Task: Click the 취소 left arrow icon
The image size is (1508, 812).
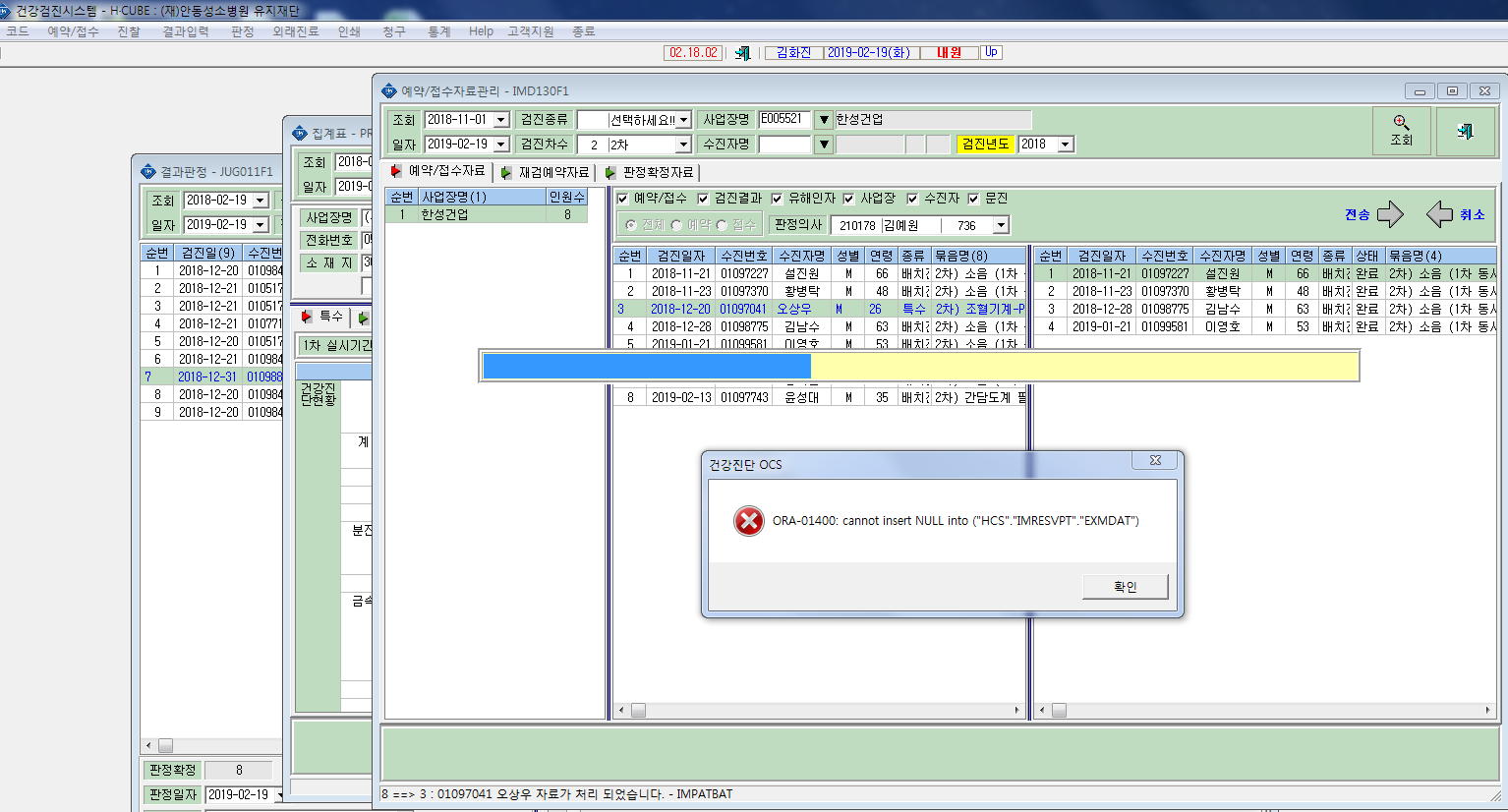Action: click(1439, 214)
